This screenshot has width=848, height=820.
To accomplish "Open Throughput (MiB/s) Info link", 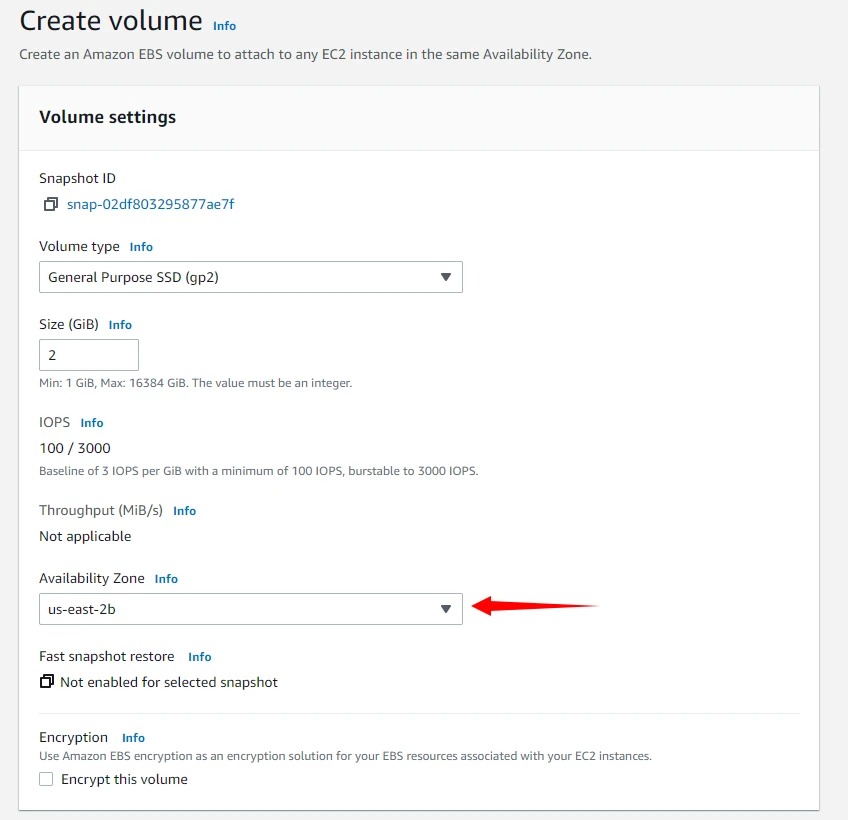I will pos(184,511).
